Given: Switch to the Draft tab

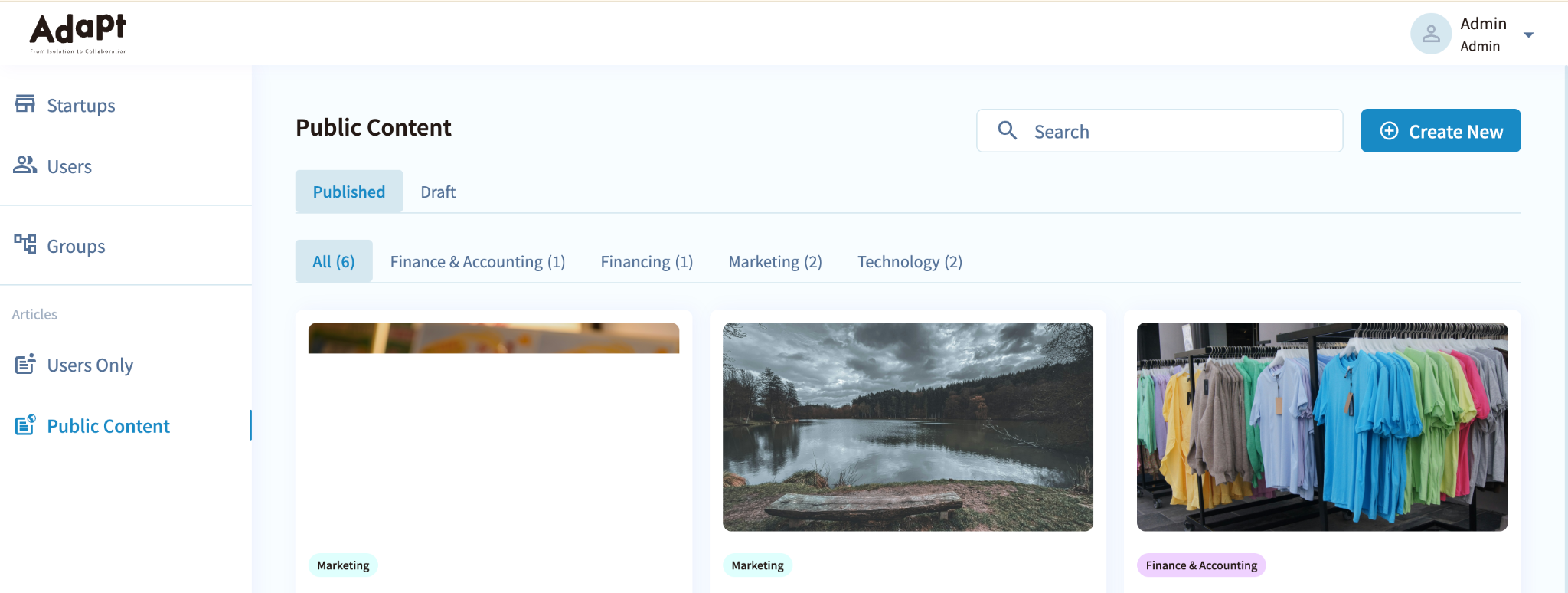Looking at the screenshot, I should point(438,192).
